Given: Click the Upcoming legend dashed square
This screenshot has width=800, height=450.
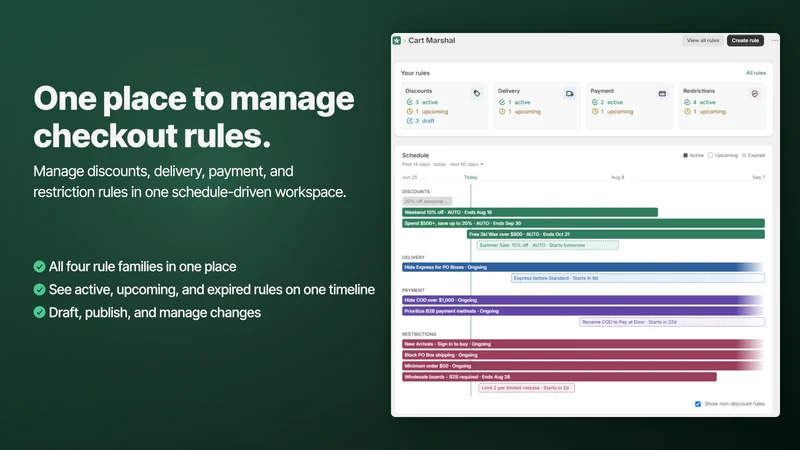Looking at the screenshot, I should [x=710, y=155].
